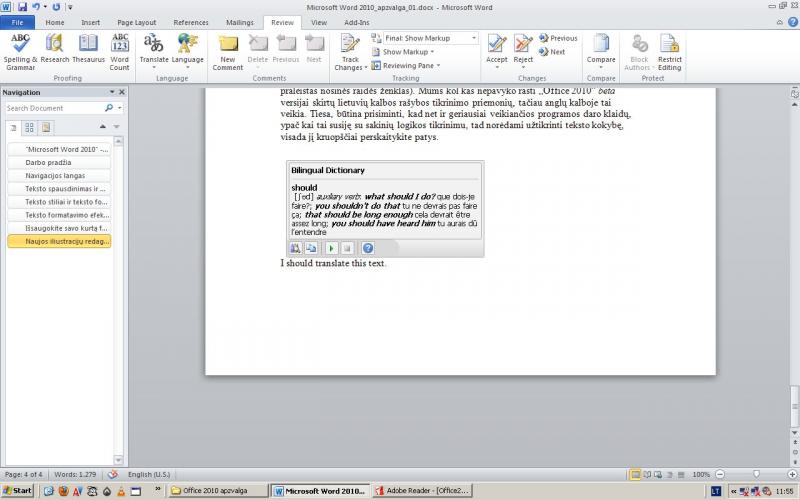Click the Translate button in Language group

154,52
